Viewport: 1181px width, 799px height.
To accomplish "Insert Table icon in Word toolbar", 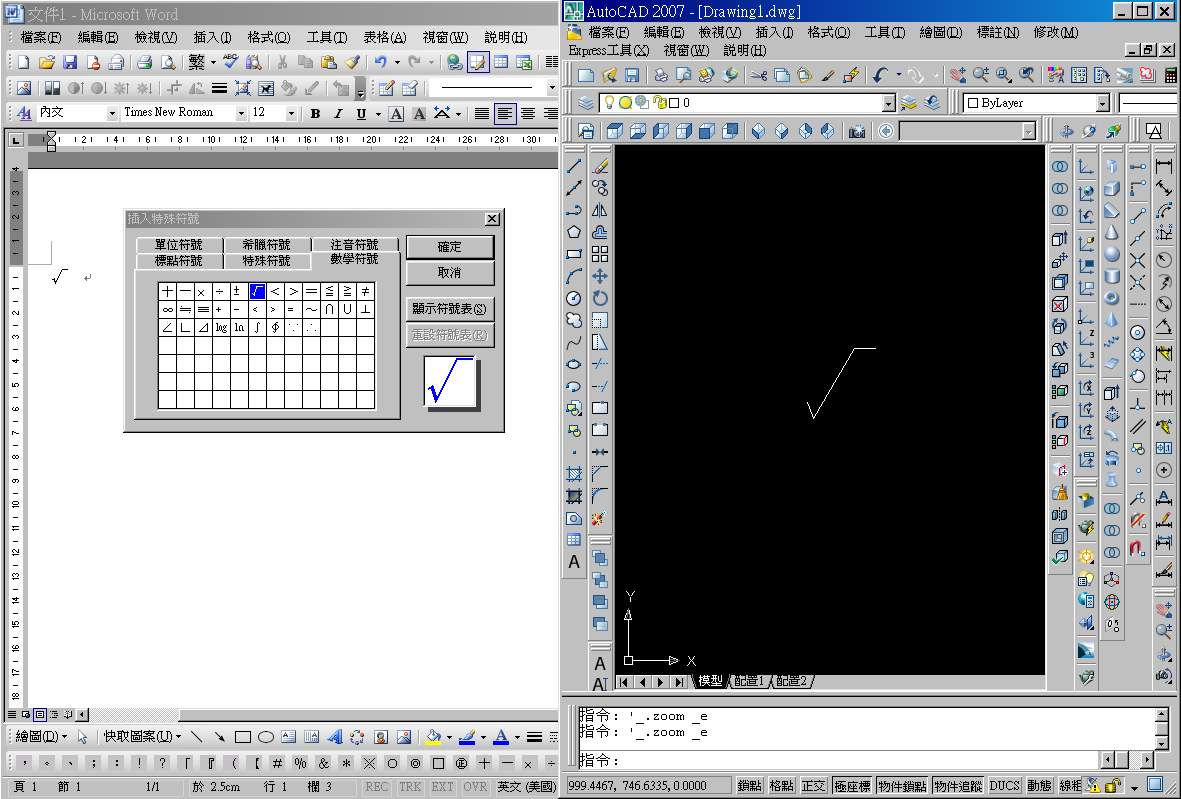I will point(501,63).
